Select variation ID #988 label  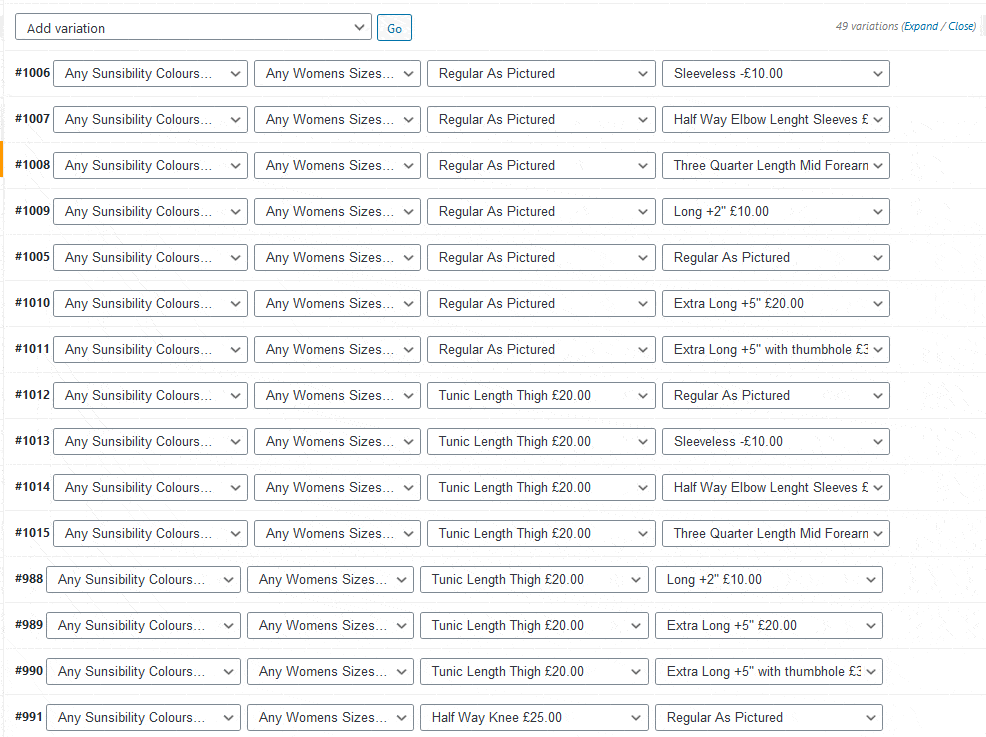(x=29, y=578)
